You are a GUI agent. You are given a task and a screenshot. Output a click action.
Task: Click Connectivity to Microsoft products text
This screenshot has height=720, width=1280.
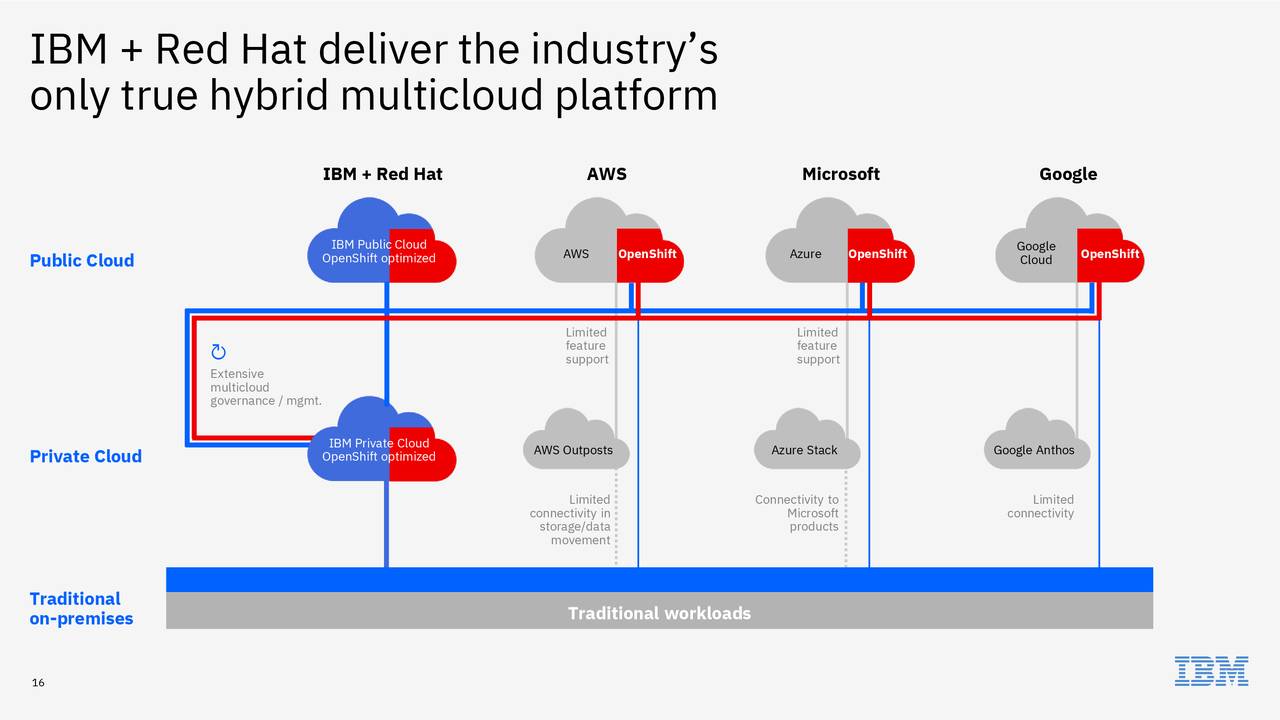797,513
